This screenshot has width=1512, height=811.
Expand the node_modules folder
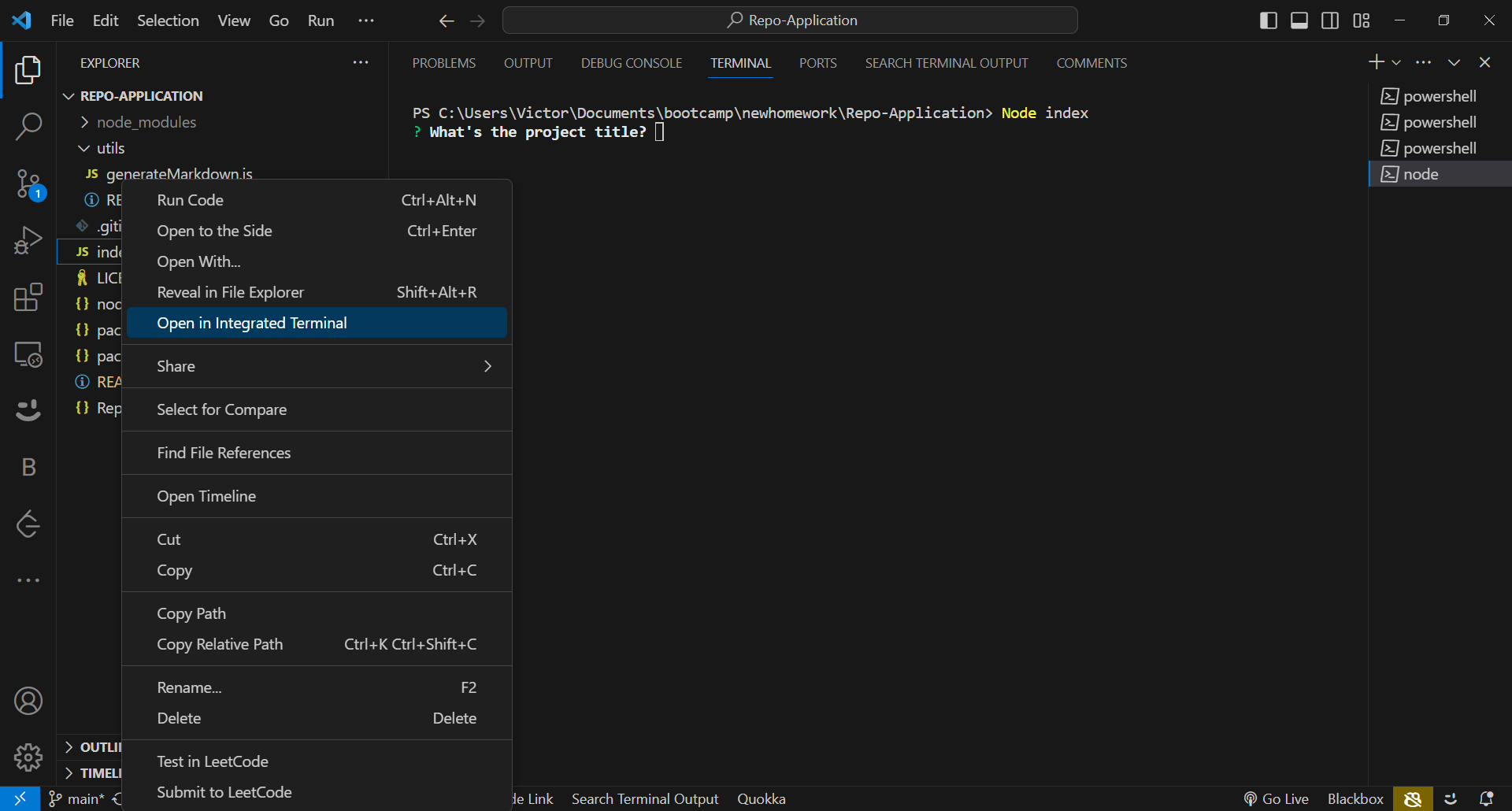(146, 122)
